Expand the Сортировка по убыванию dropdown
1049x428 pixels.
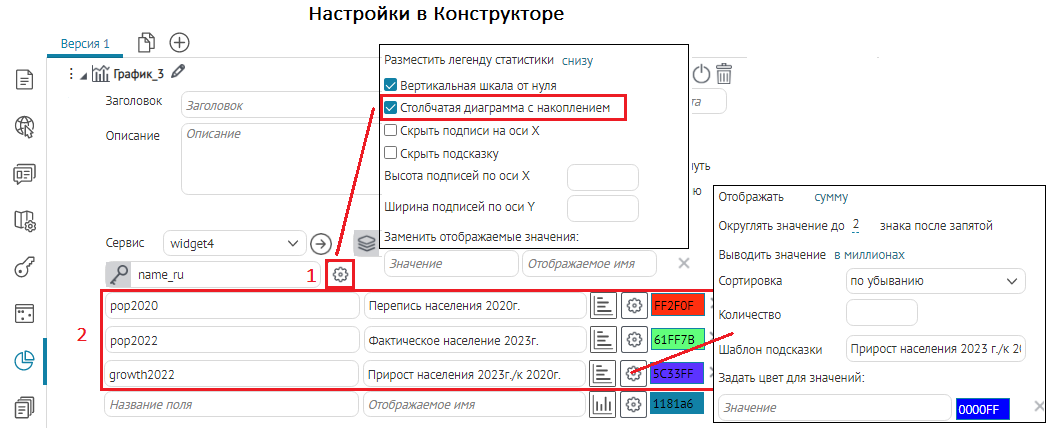(x=935, y=281)
